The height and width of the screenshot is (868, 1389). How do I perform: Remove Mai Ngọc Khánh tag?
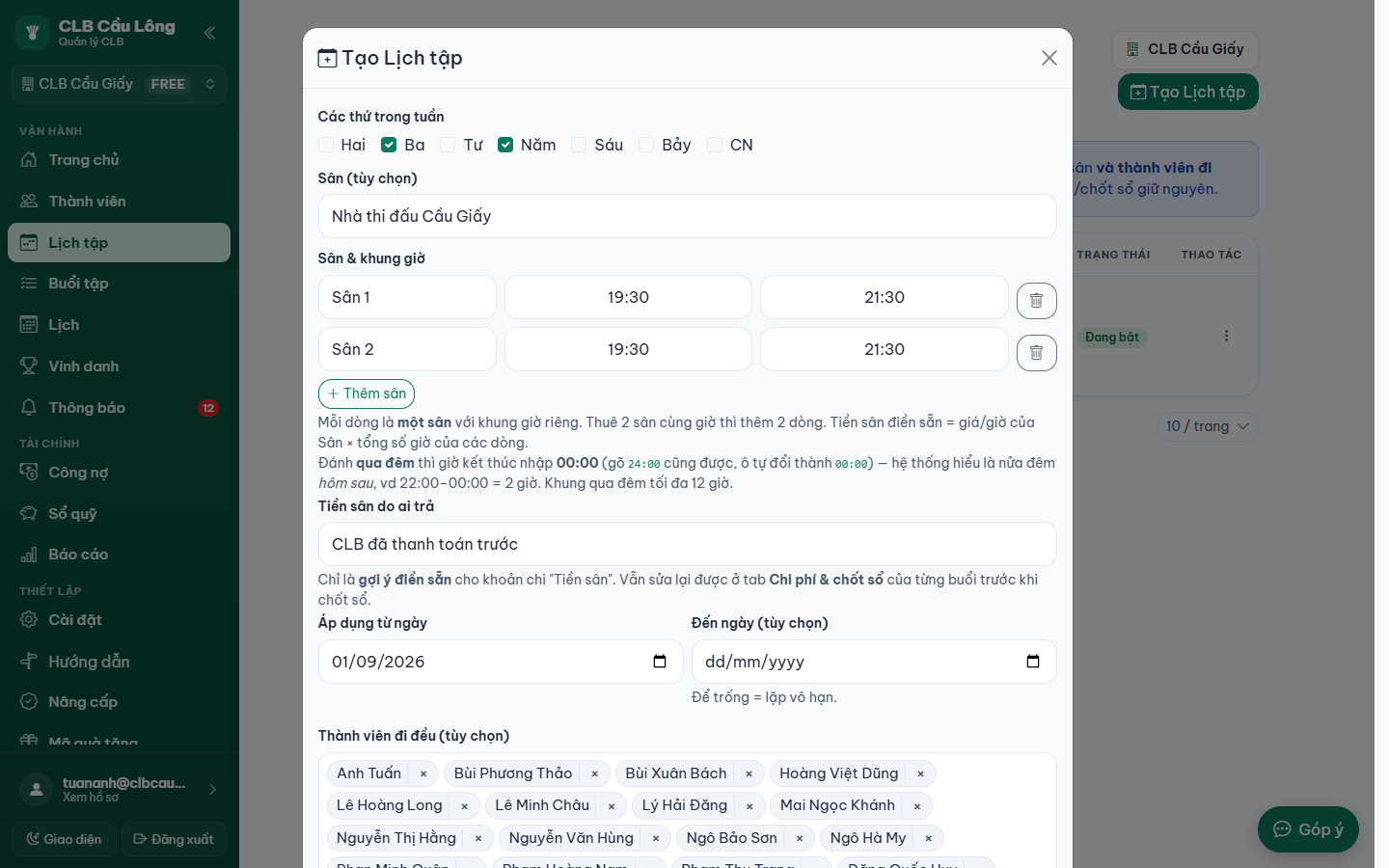(x=917, y=806)
